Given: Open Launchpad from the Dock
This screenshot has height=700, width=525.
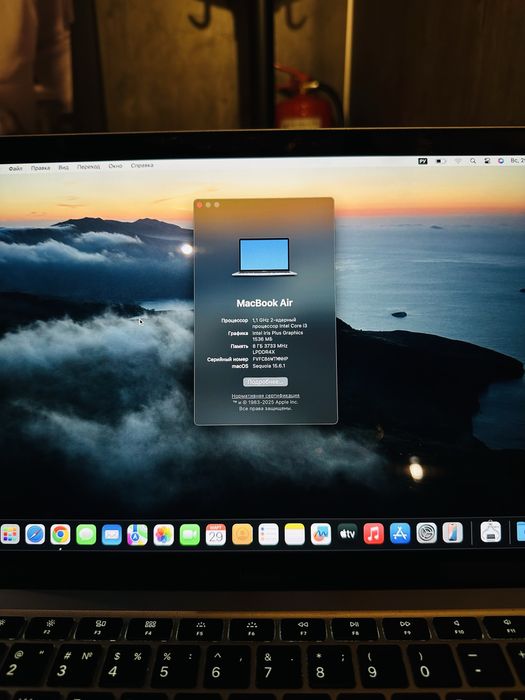Looking at the screenshot, I should pos(10,534).
